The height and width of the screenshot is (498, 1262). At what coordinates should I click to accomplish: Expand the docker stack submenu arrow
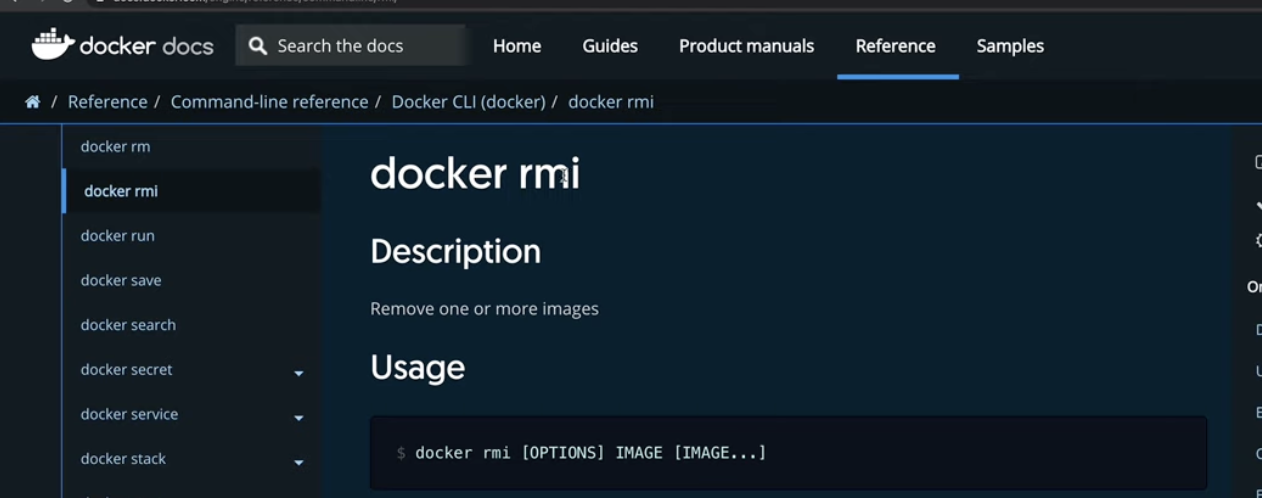click(298, 463)
